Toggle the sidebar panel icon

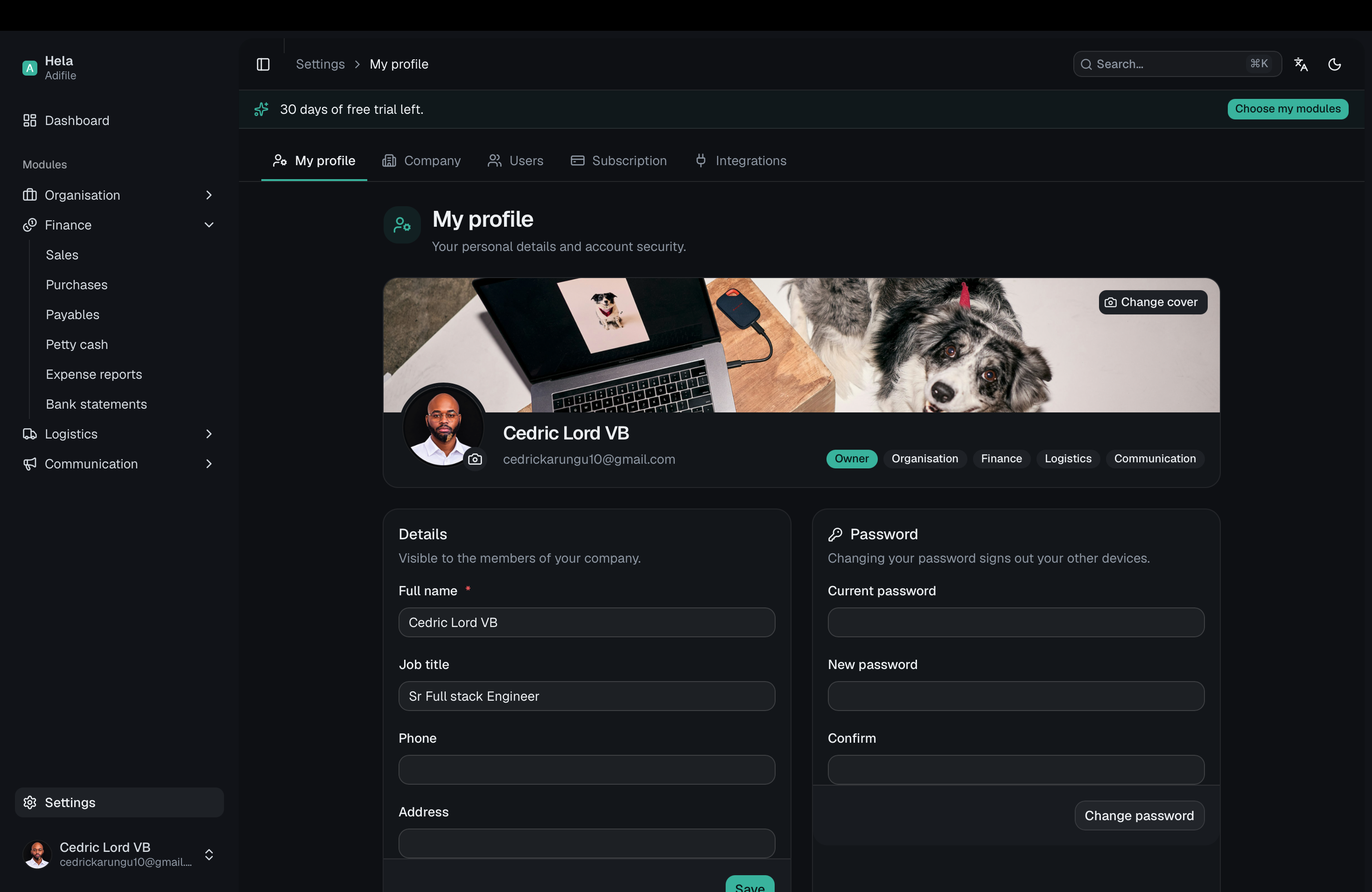coord(263,64)
